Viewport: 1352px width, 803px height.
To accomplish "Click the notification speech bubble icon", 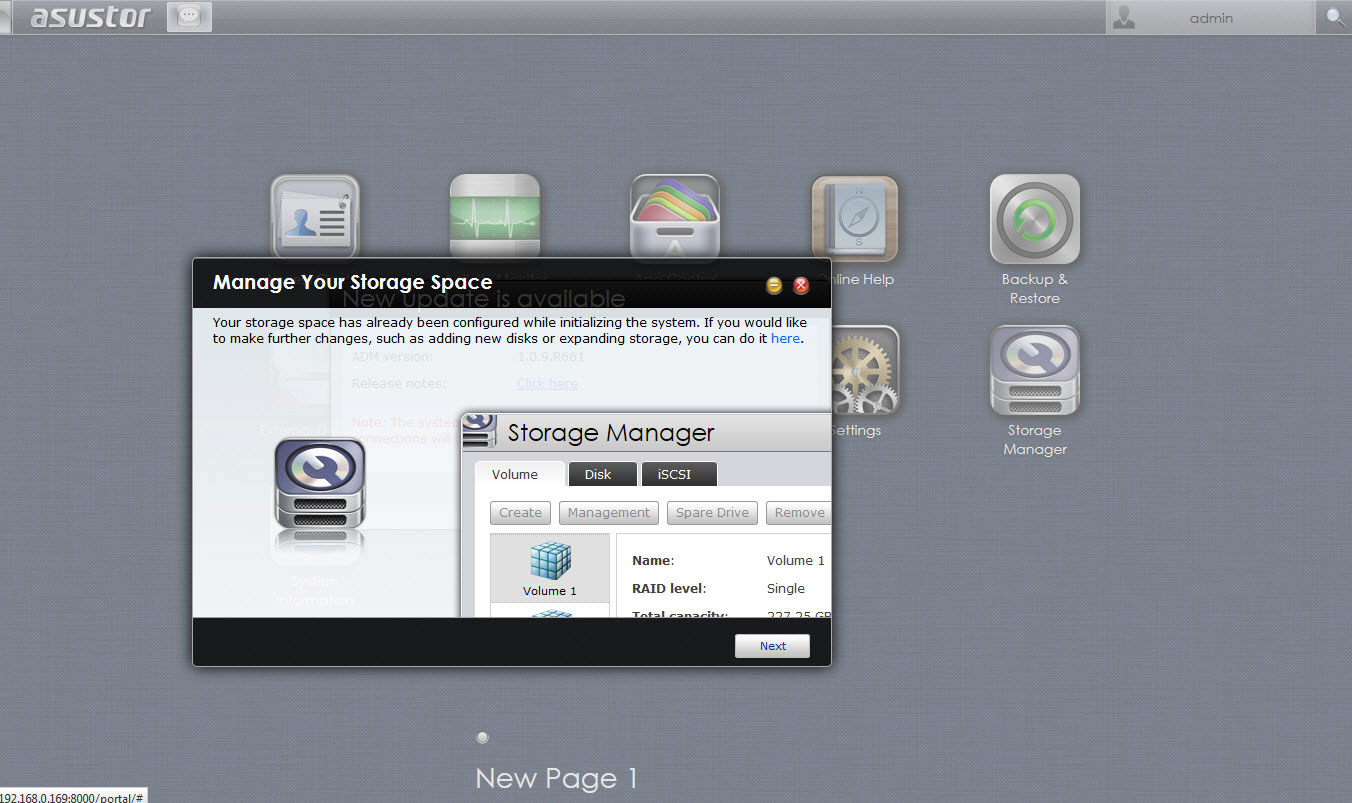I will pyautogui.click(x=189, y=17).
